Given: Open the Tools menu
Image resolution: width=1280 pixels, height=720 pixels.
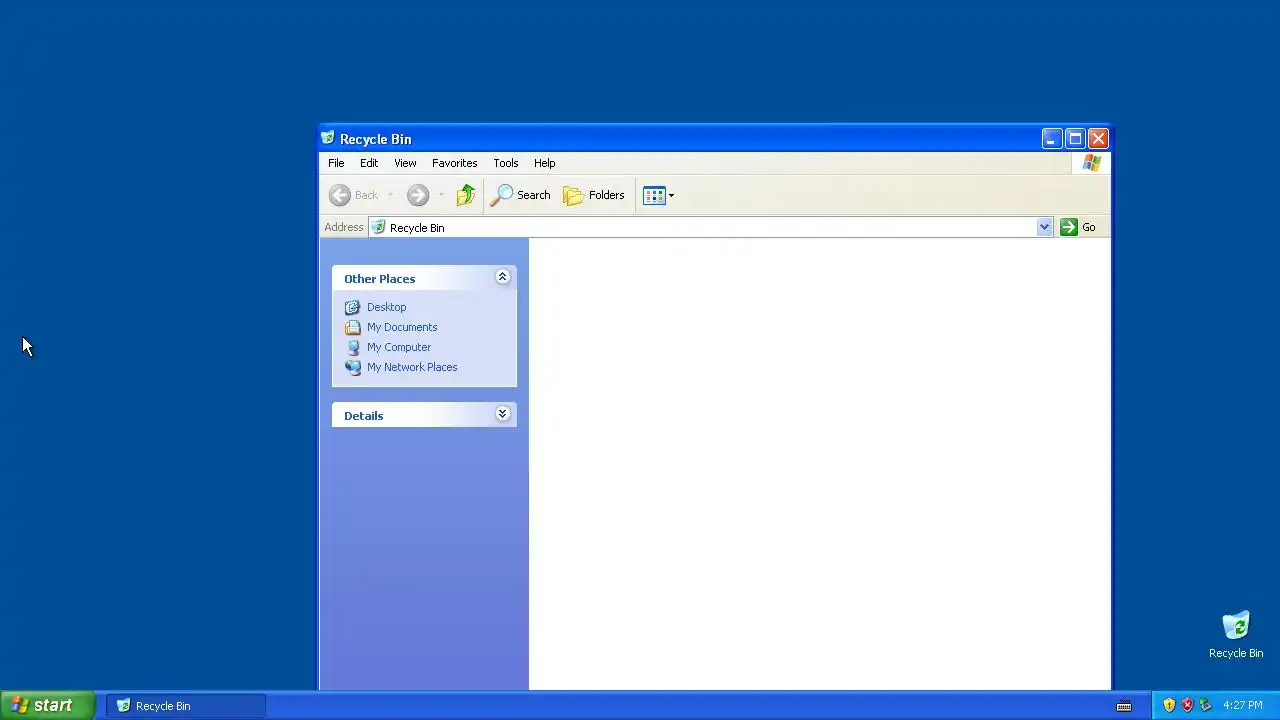Looking at the screenshot, I should tap(505, 163).
